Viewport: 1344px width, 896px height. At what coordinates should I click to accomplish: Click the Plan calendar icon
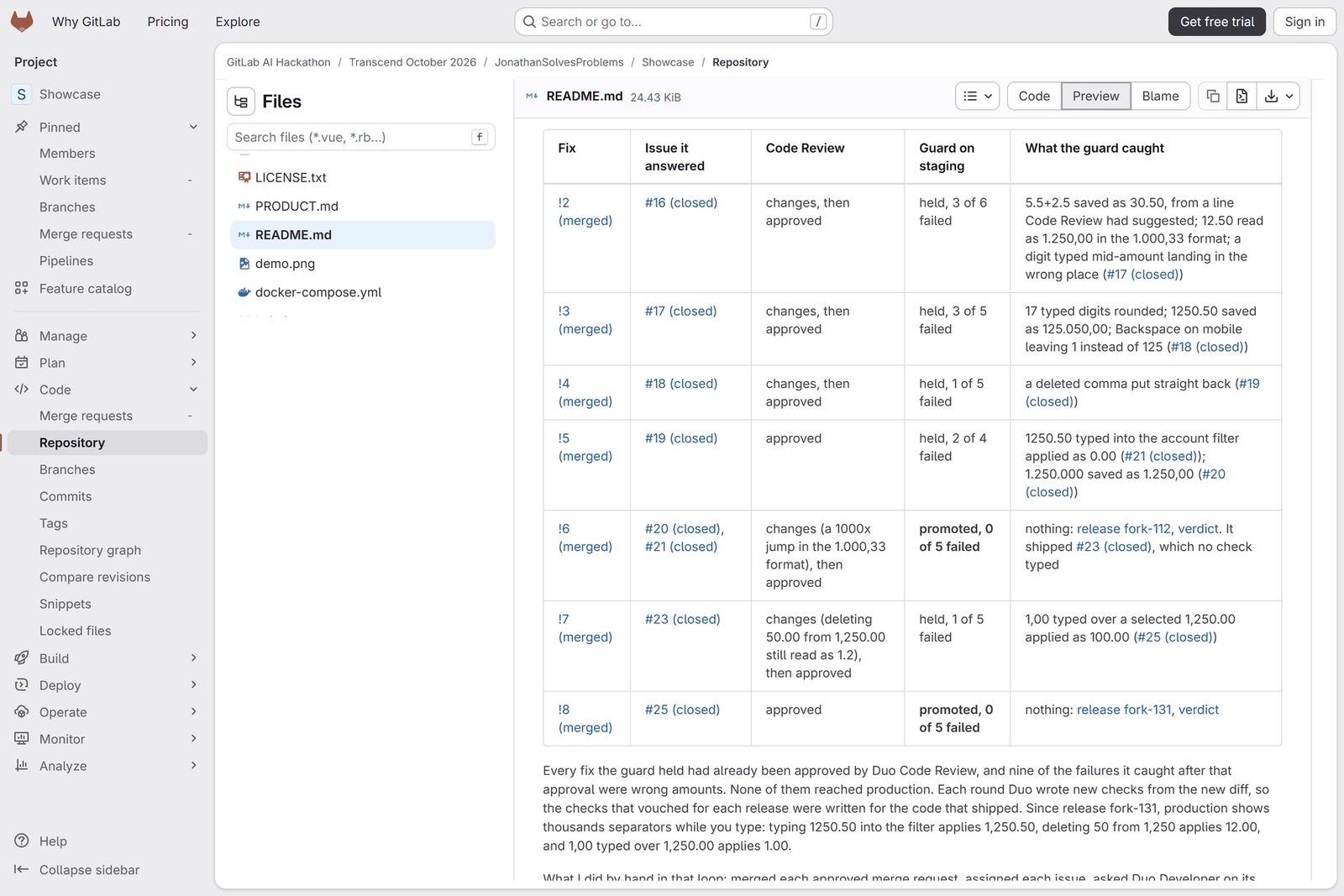pos(22,362)
